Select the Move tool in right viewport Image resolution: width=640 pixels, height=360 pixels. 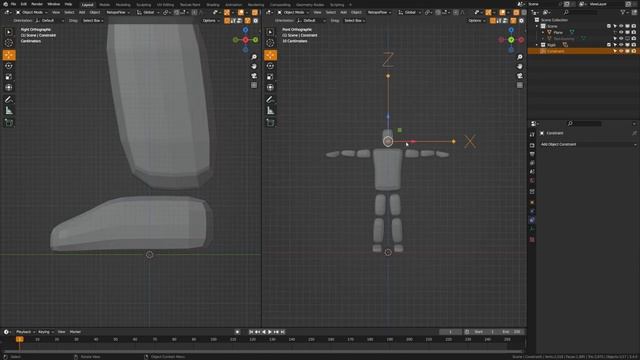coord(270,55)
